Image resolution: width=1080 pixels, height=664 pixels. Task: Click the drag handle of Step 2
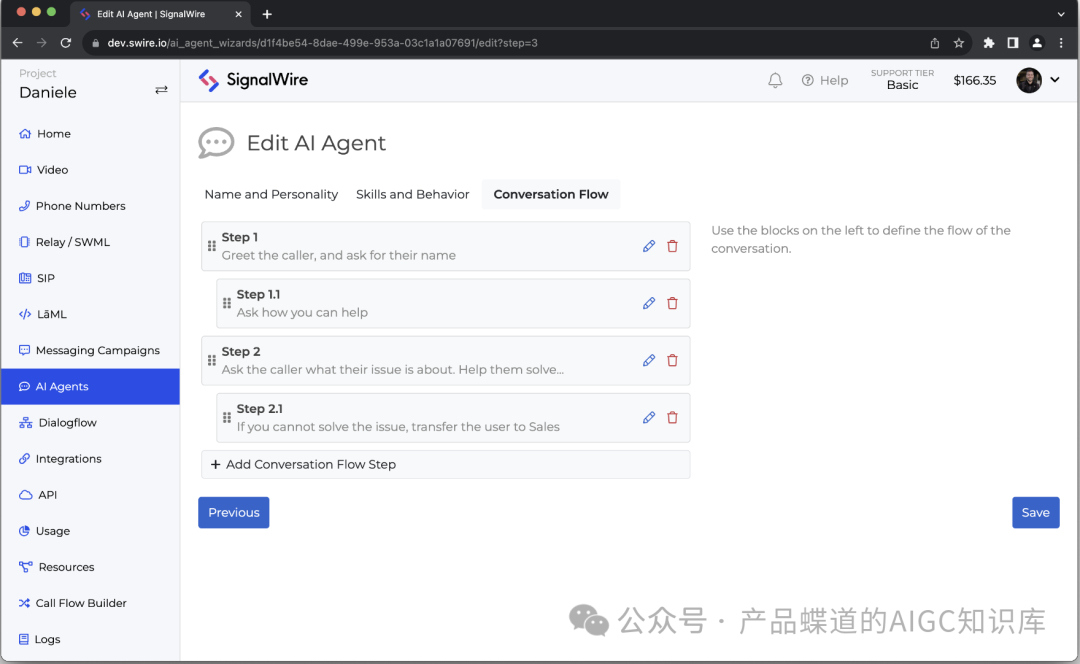pyautogui.click(x=211, y=360)
